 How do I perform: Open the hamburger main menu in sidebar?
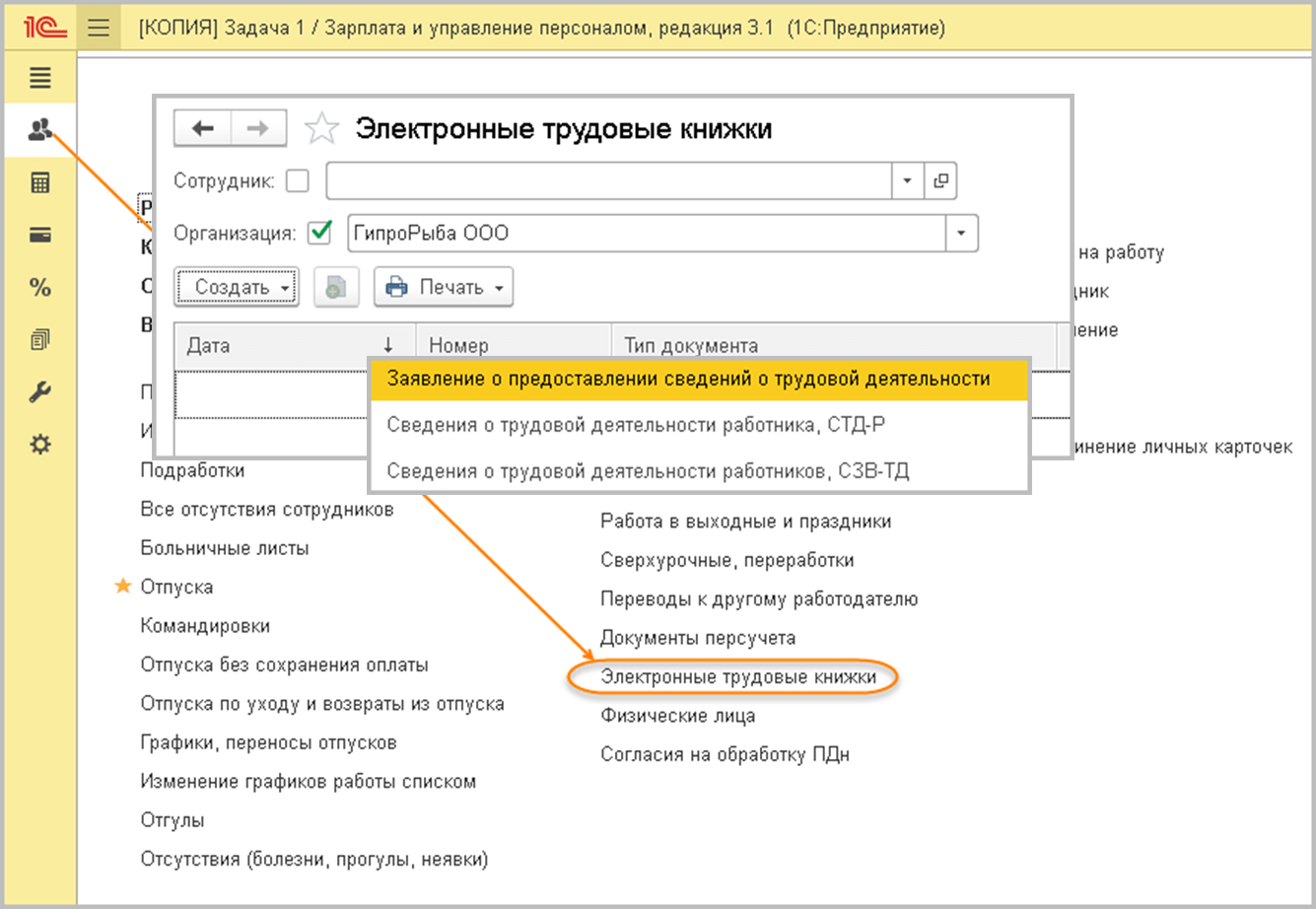pos(40,78)
